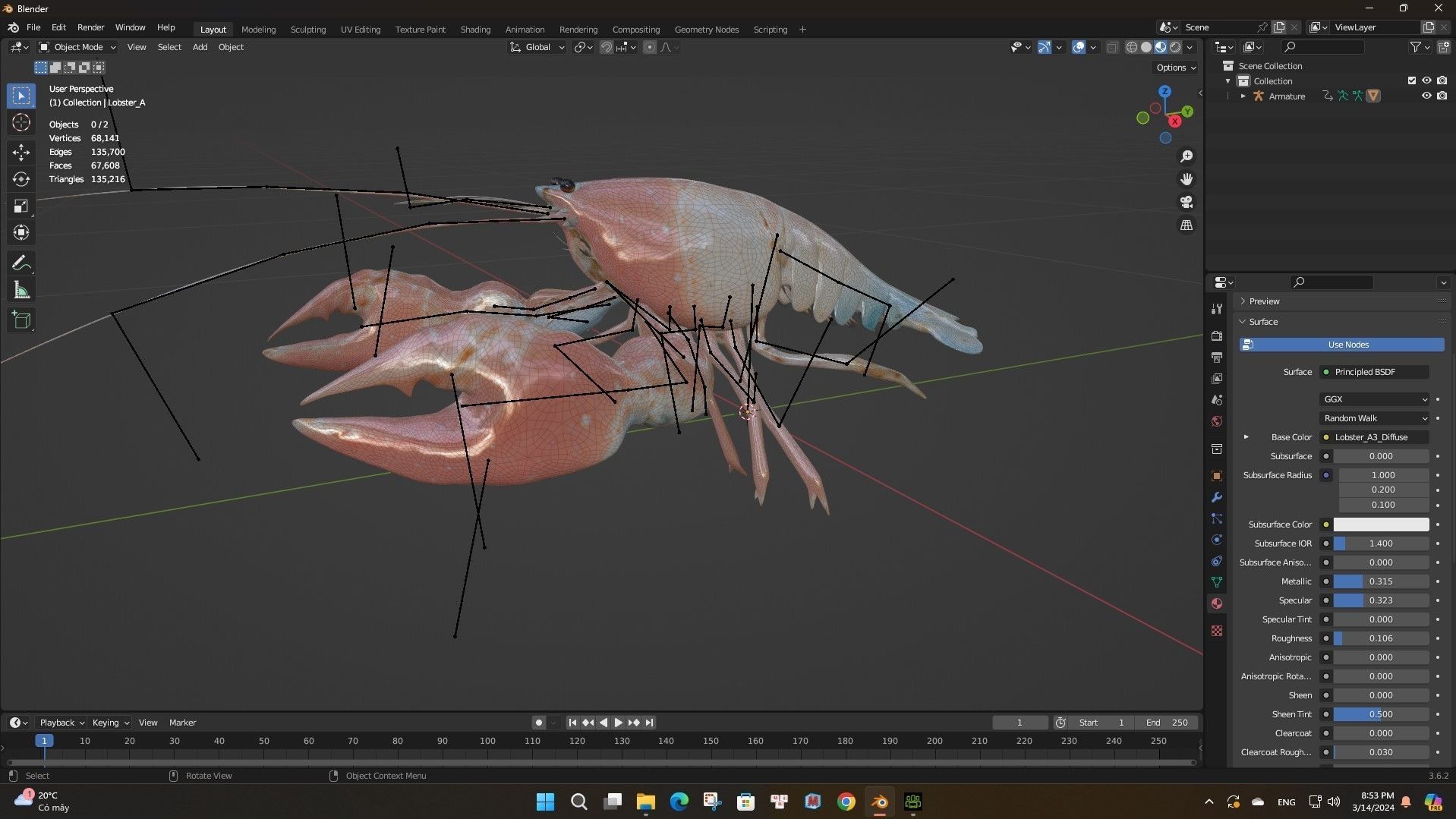Open the Object Data properties tab
1456x819 pixels.
point(1217,582)
